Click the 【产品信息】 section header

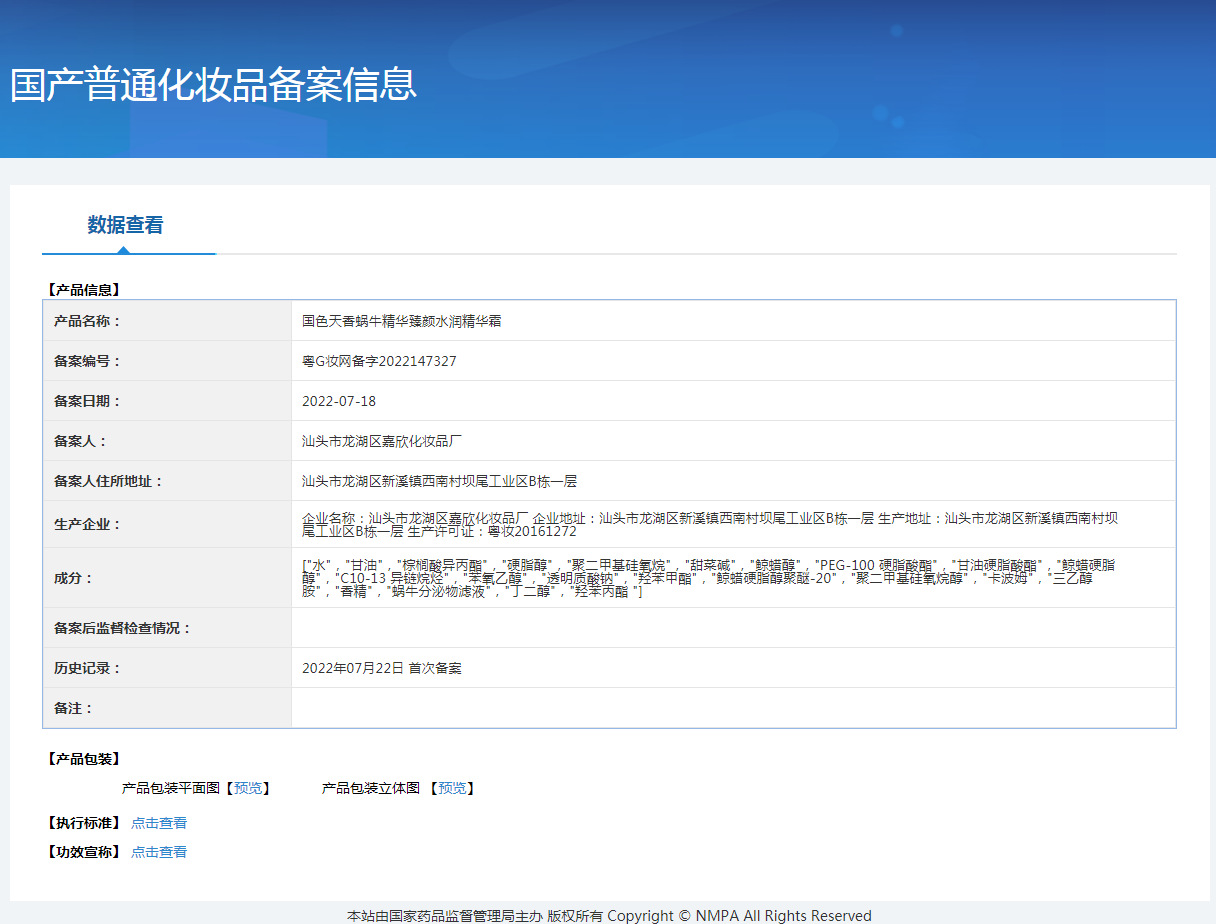tap(83, 289)
